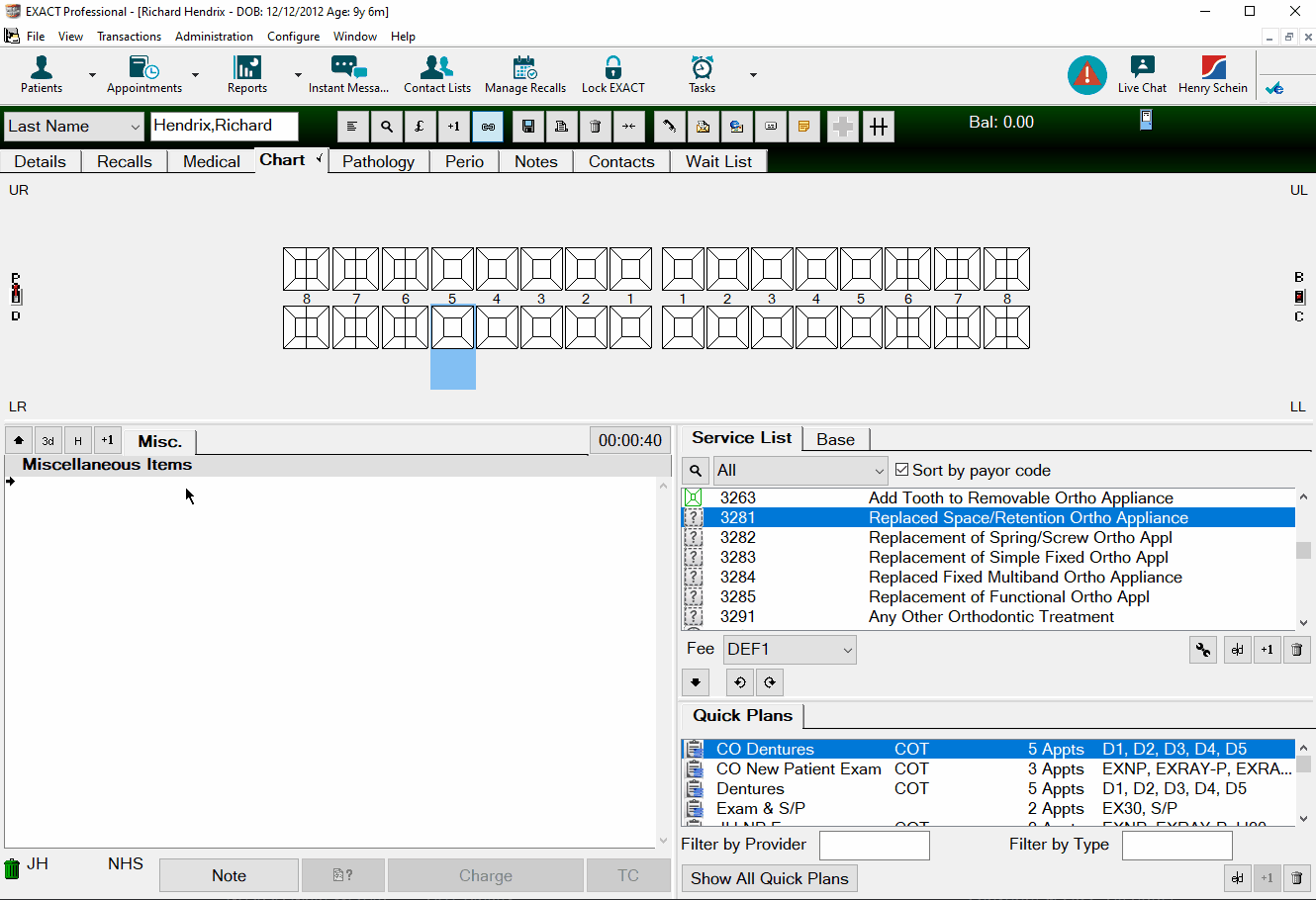Expand the Patients dropdown arrow
Viewport: 1316px width, 900px height.
point(92,75)
